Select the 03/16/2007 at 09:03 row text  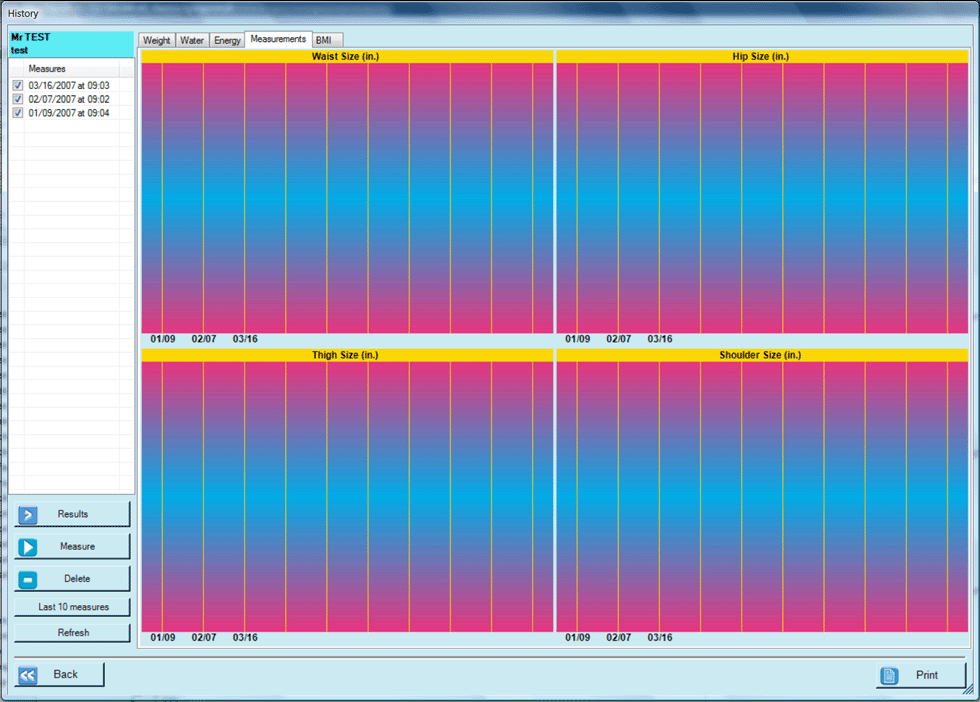(x=69, y=86)
